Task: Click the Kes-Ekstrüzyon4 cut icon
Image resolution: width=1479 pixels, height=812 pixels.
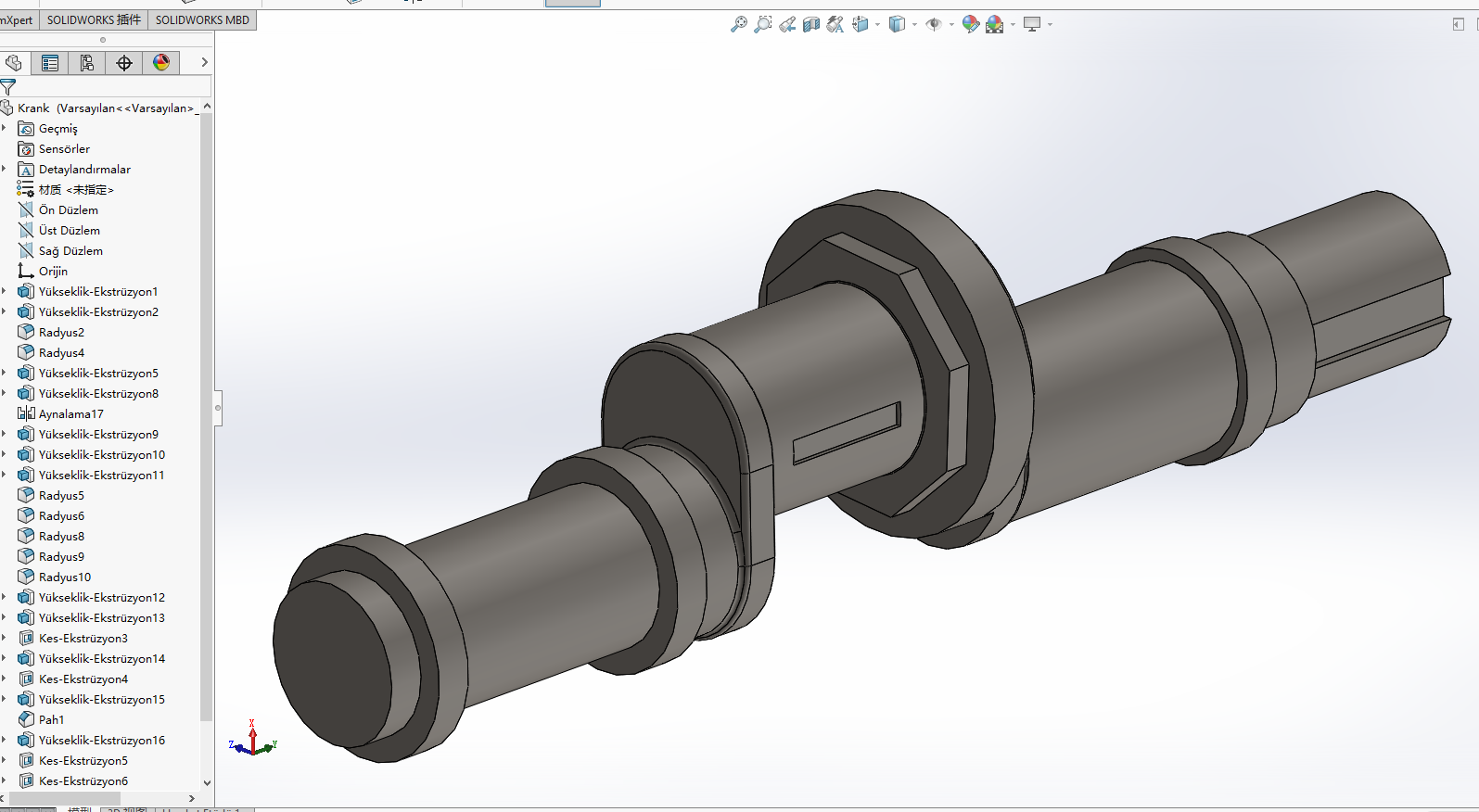Action: pos(26,679)
